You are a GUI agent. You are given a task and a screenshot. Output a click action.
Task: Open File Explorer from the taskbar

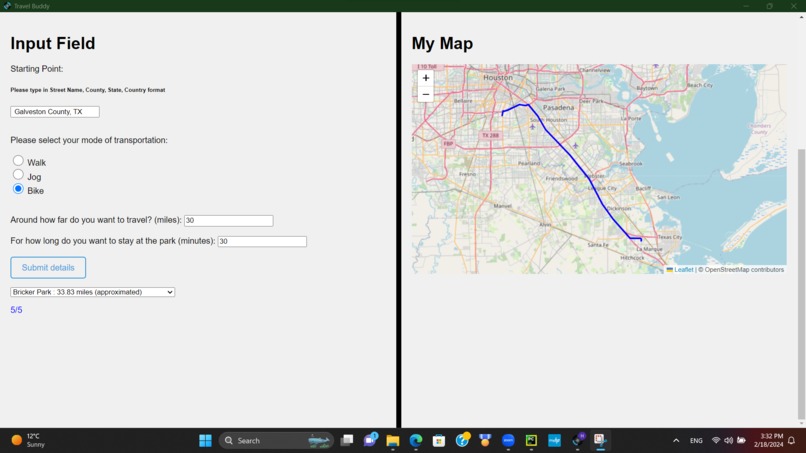coord(393,441)
